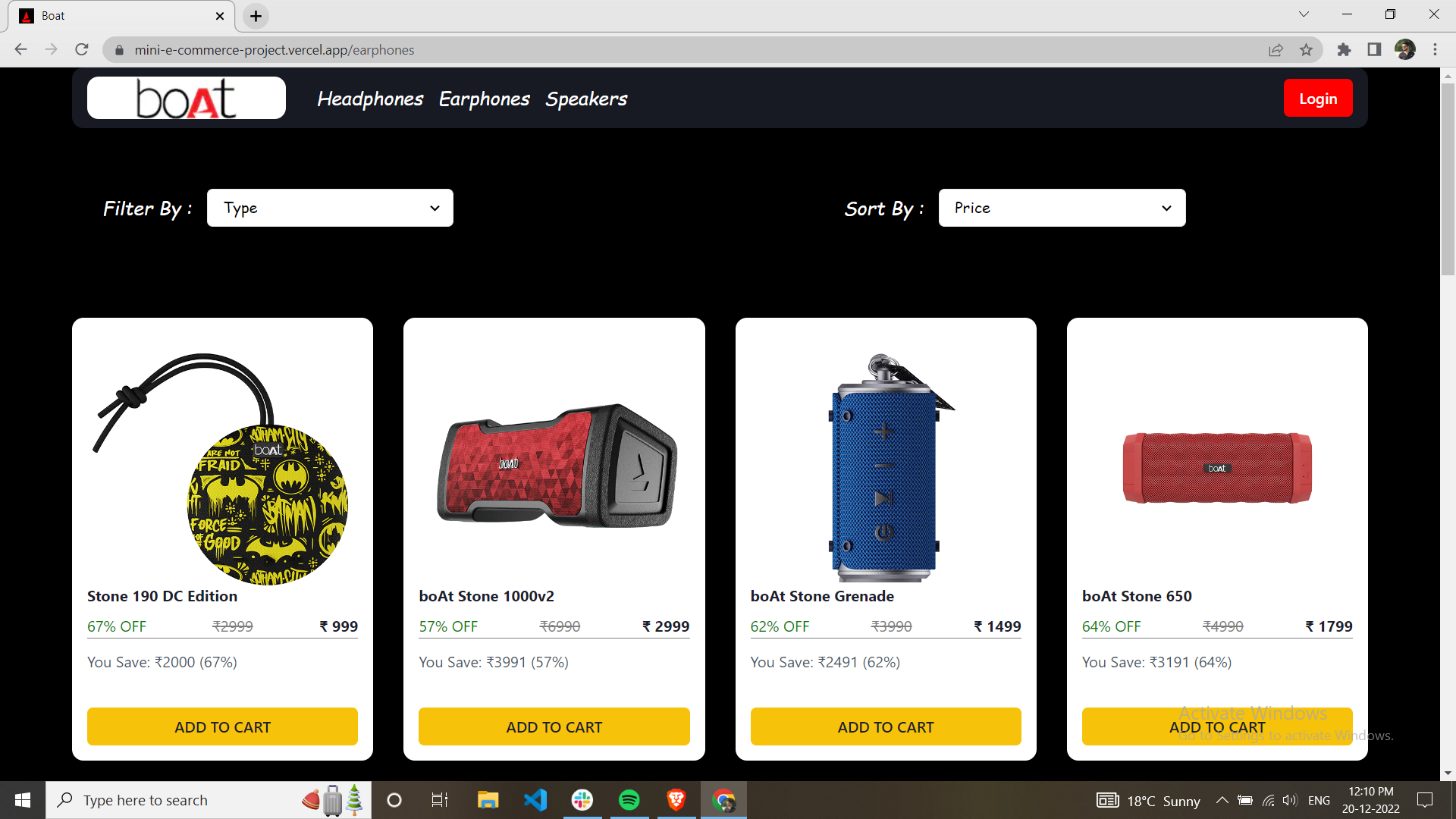This screenshot has height=819, width=1456.
Task: Open the Speakers section
Action: [x=586, y=99]
